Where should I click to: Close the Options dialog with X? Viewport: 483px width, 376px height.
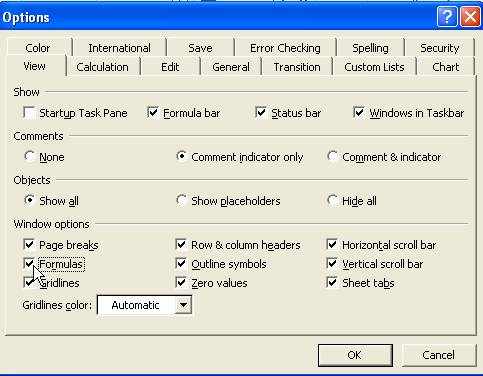(470, 16)
